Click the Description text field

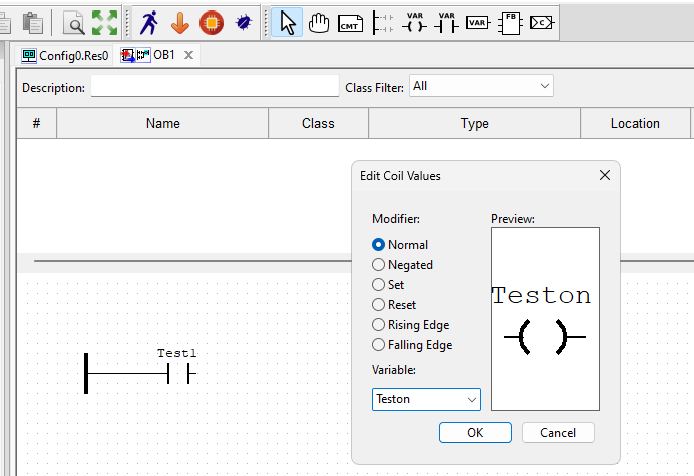214,87
